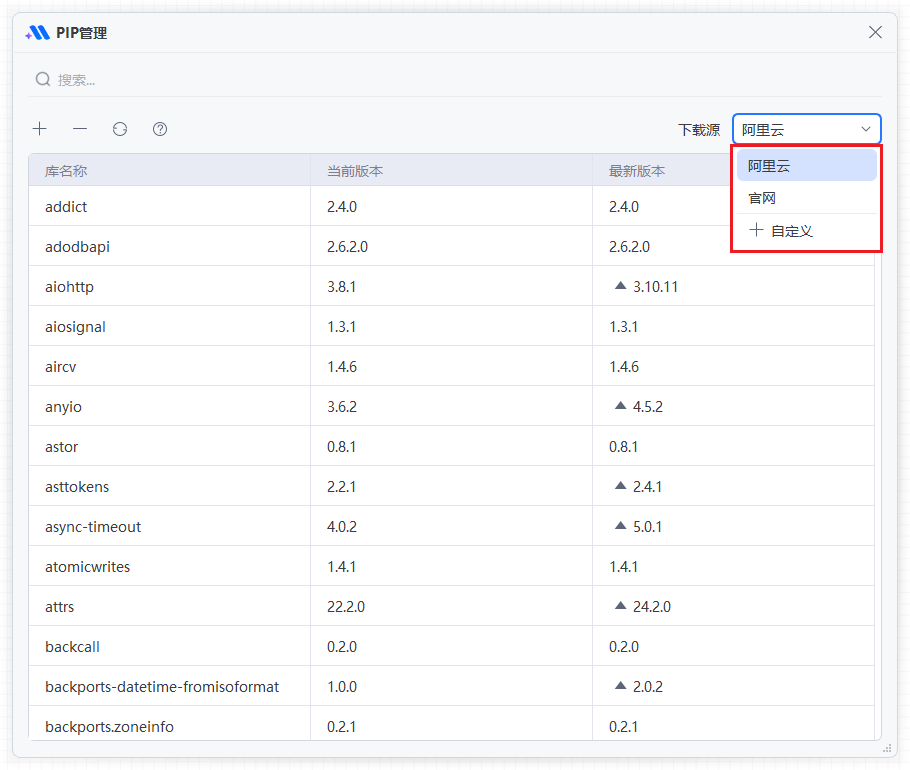Click the window resize grip icon
Image resolution: width=910 pixels, height=770 pixels.
tap(887, 748)
